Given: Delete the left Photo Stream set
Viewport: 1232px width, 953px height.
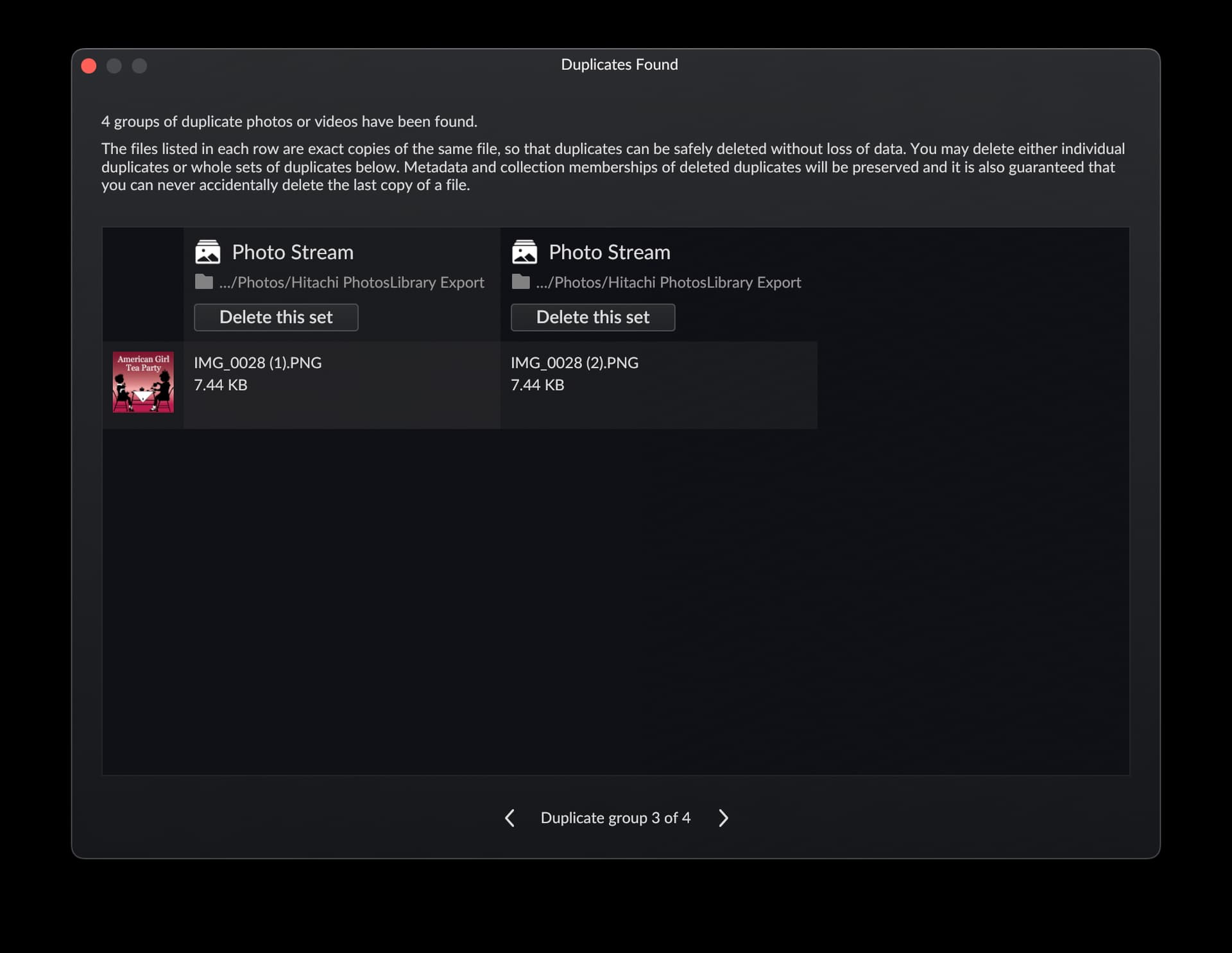Looking at the screenshot, I should [276, 317].
